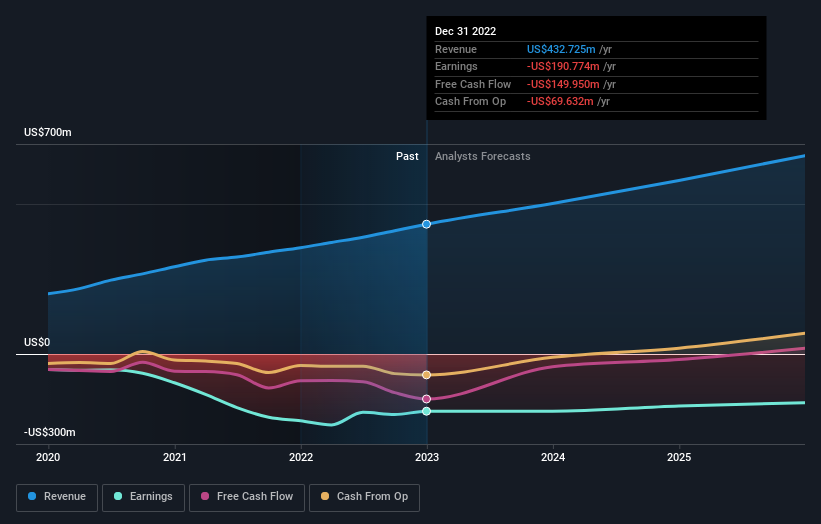The image size is (821, 524).
Task: Click the US$0 y-axis label
Action: [x=37, y=342]
